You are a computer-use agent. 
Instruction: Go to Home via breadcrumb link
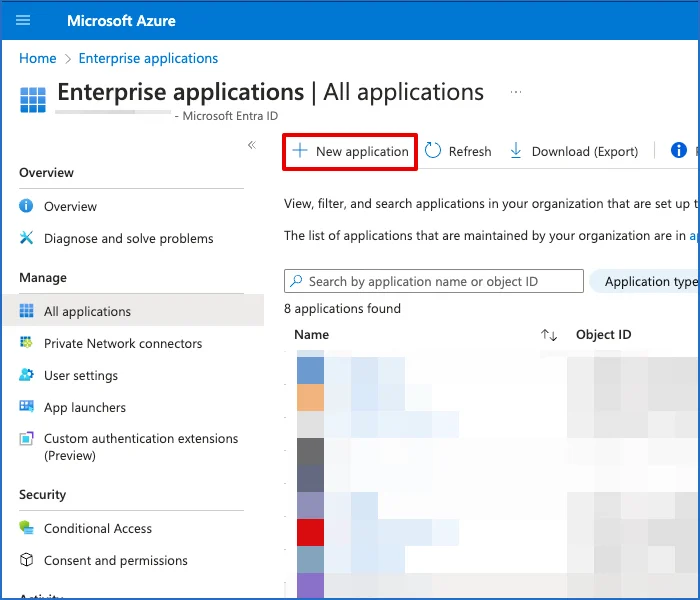click(37, 58)
